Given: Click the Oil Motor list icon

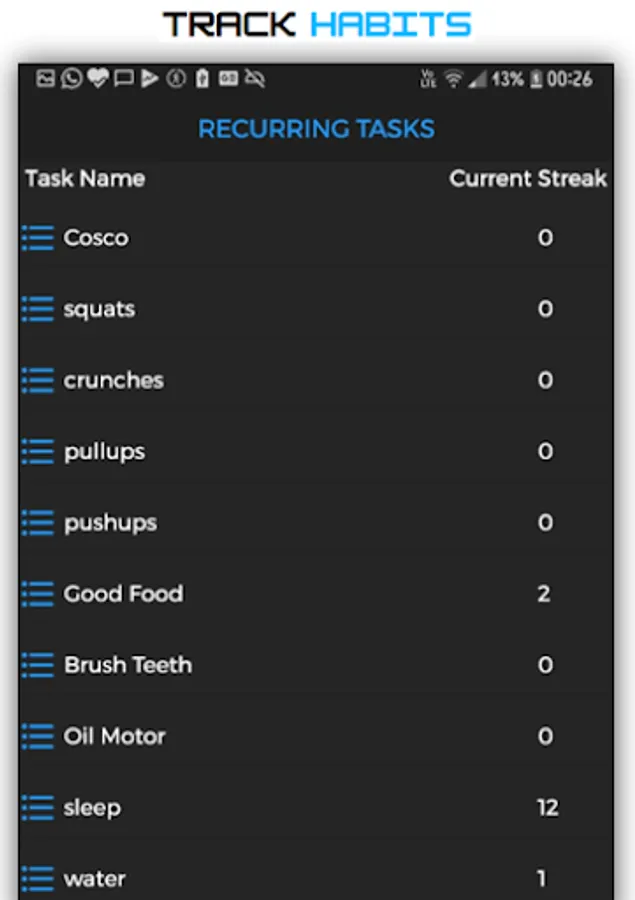Looking at the screenshot, I should click(38, 736).
